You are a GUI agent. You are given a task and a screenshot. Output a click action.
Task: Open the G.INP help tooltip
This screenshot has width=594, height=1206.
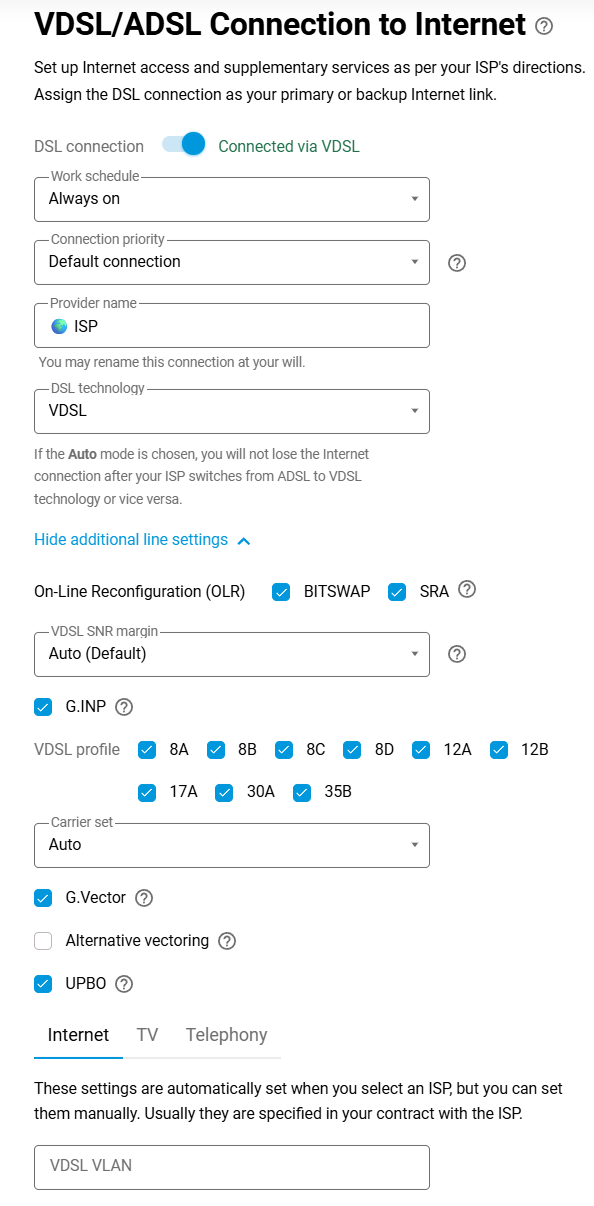tap(123, 706)
